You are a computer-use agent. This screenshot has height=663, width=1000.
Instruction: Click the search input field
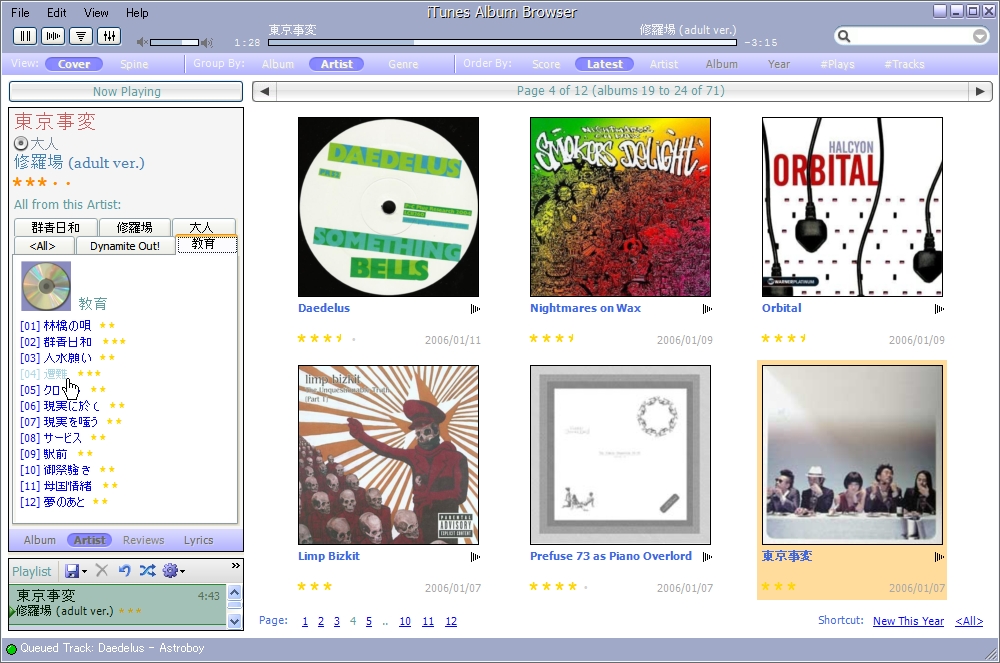click(912, 36)
